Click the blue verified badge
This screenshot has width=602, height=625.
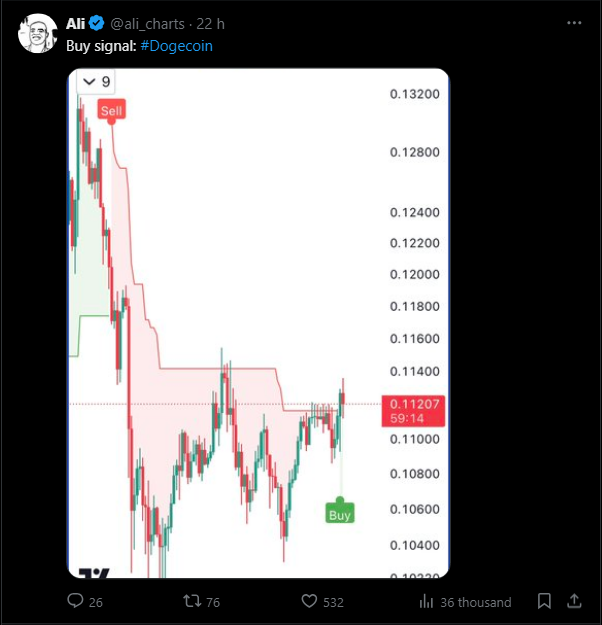tap(96, 24)
